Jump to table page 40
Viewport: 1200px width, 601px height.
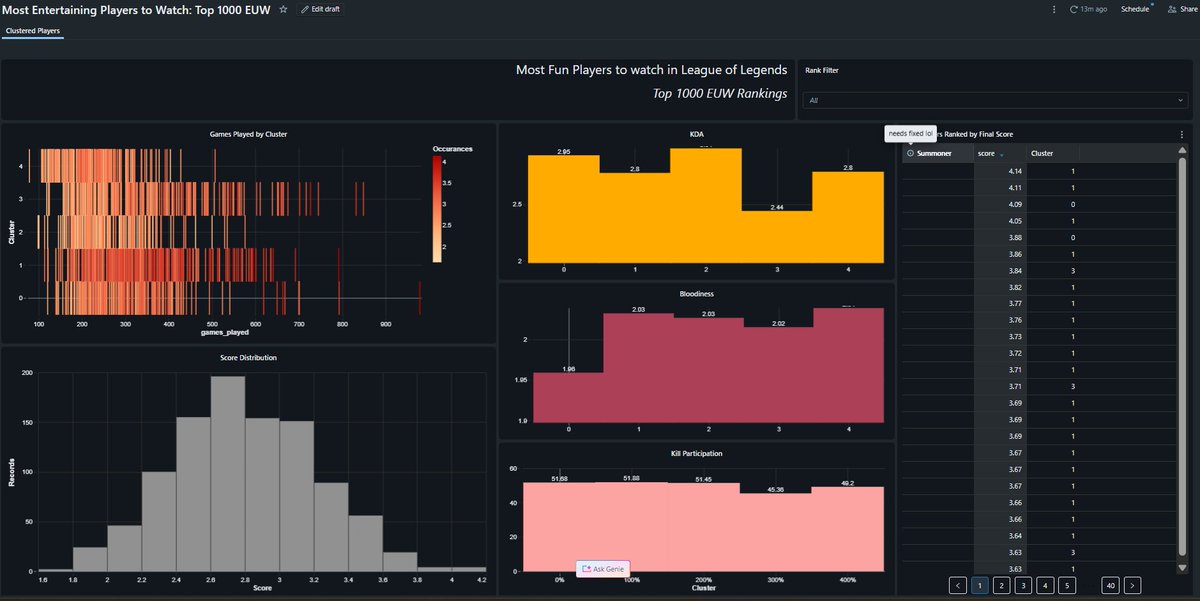point(1110,585)
